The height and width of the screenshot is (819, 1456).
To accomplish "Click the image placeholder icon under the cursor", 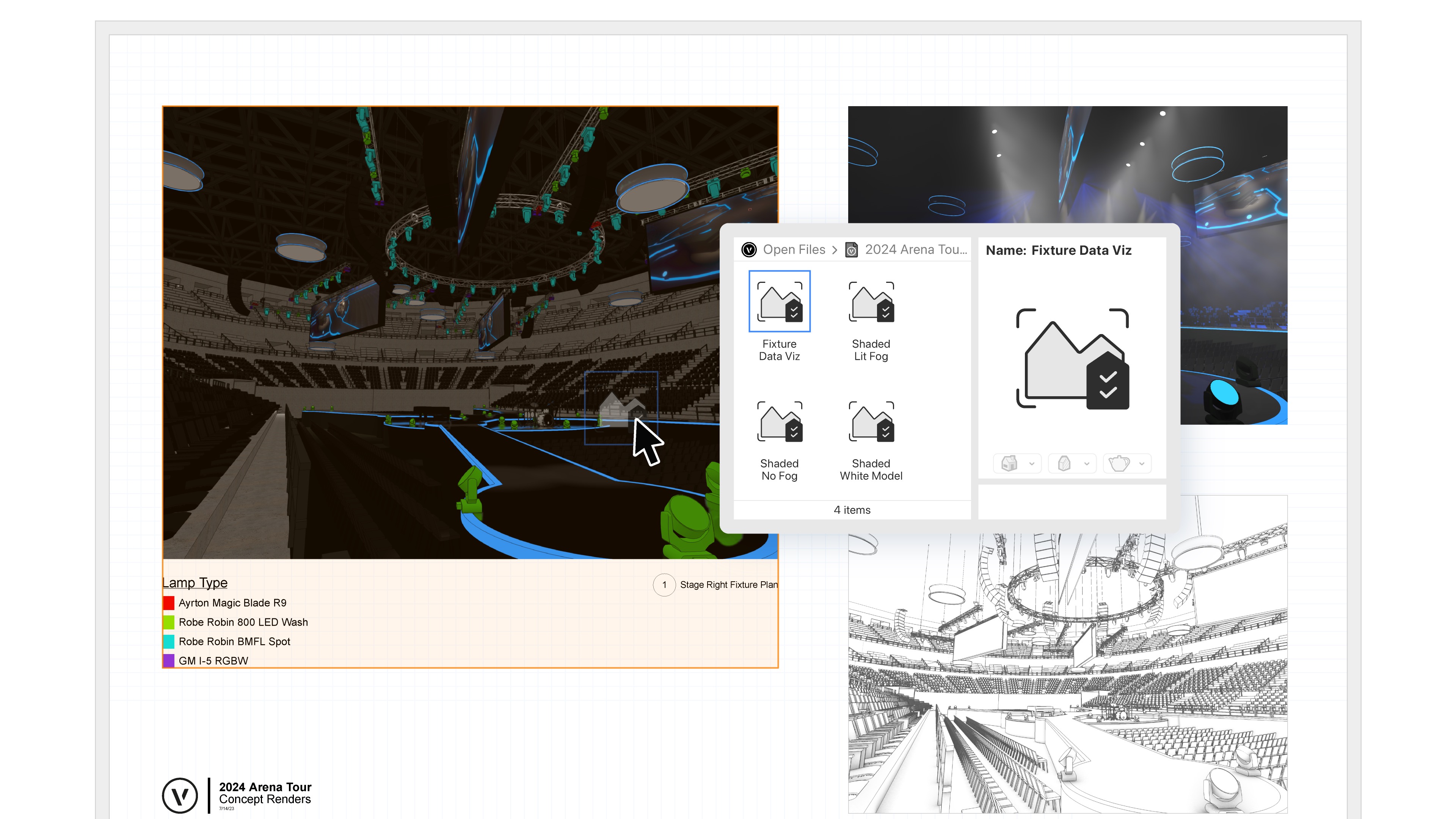I will pos(622,409).
